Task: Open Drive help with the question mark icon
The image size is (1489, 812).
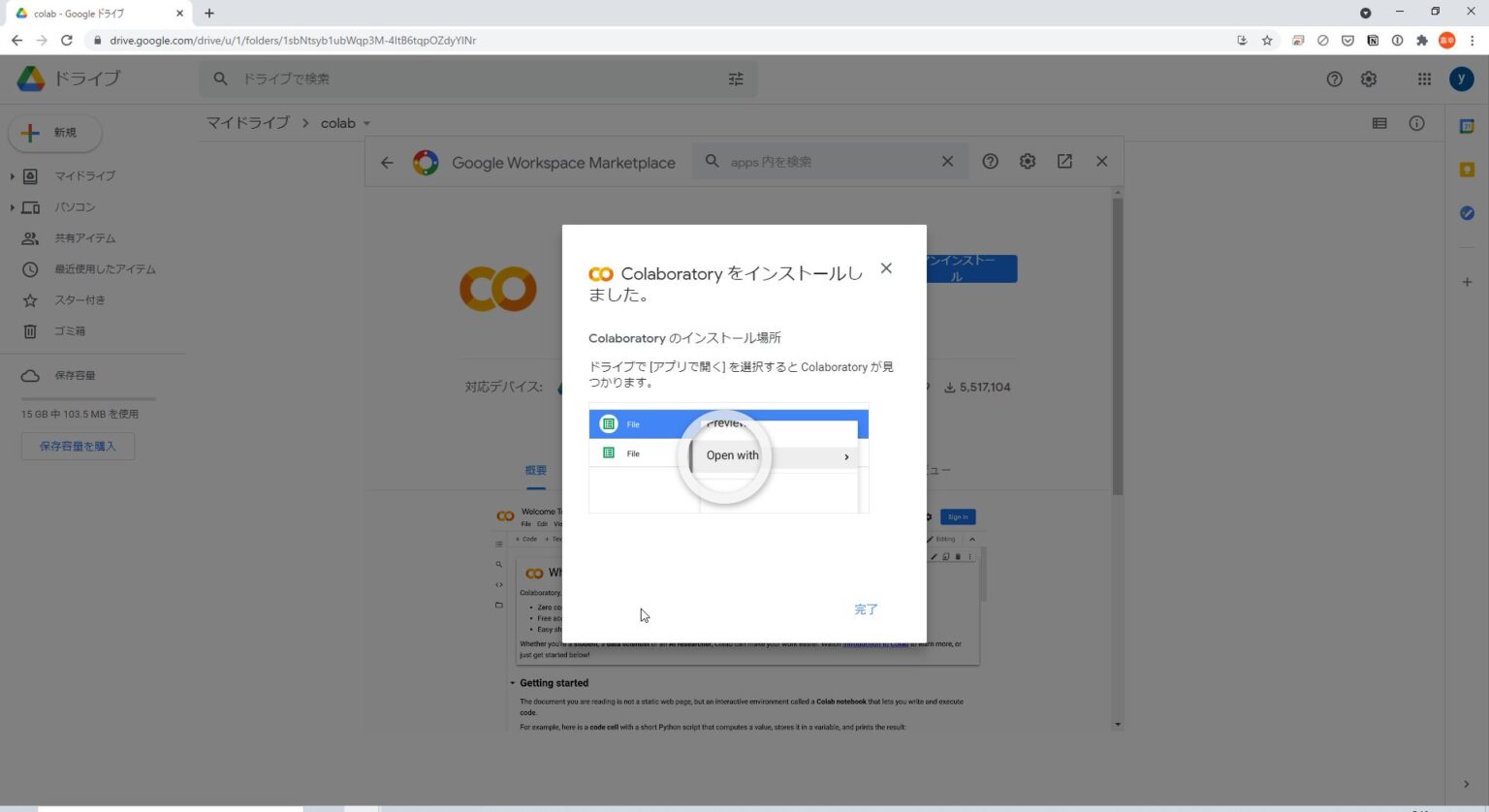Action: [x=1335, y=78]
